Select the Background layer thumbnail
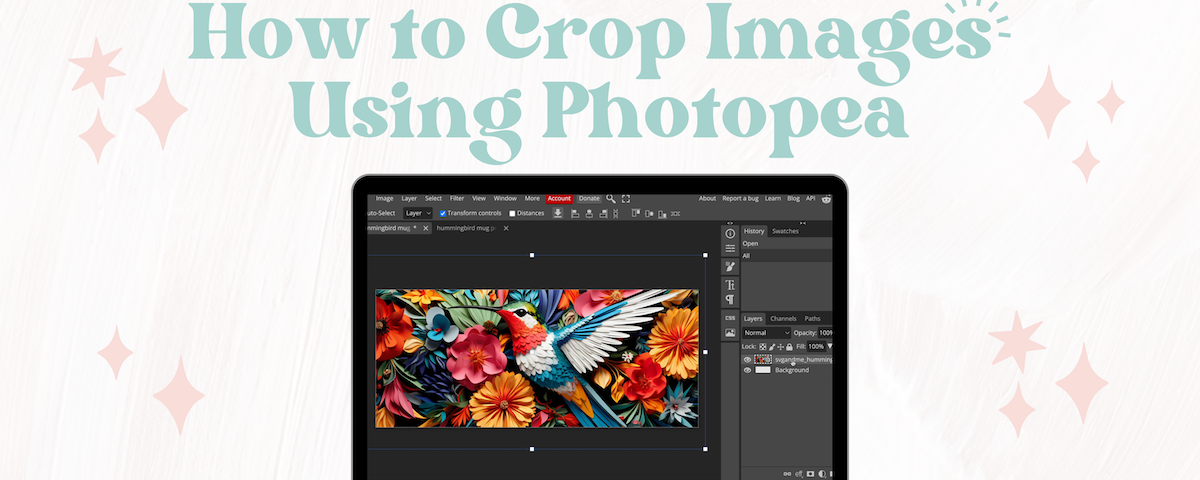The image size is (1200, 480). click(x=763, y=370)
